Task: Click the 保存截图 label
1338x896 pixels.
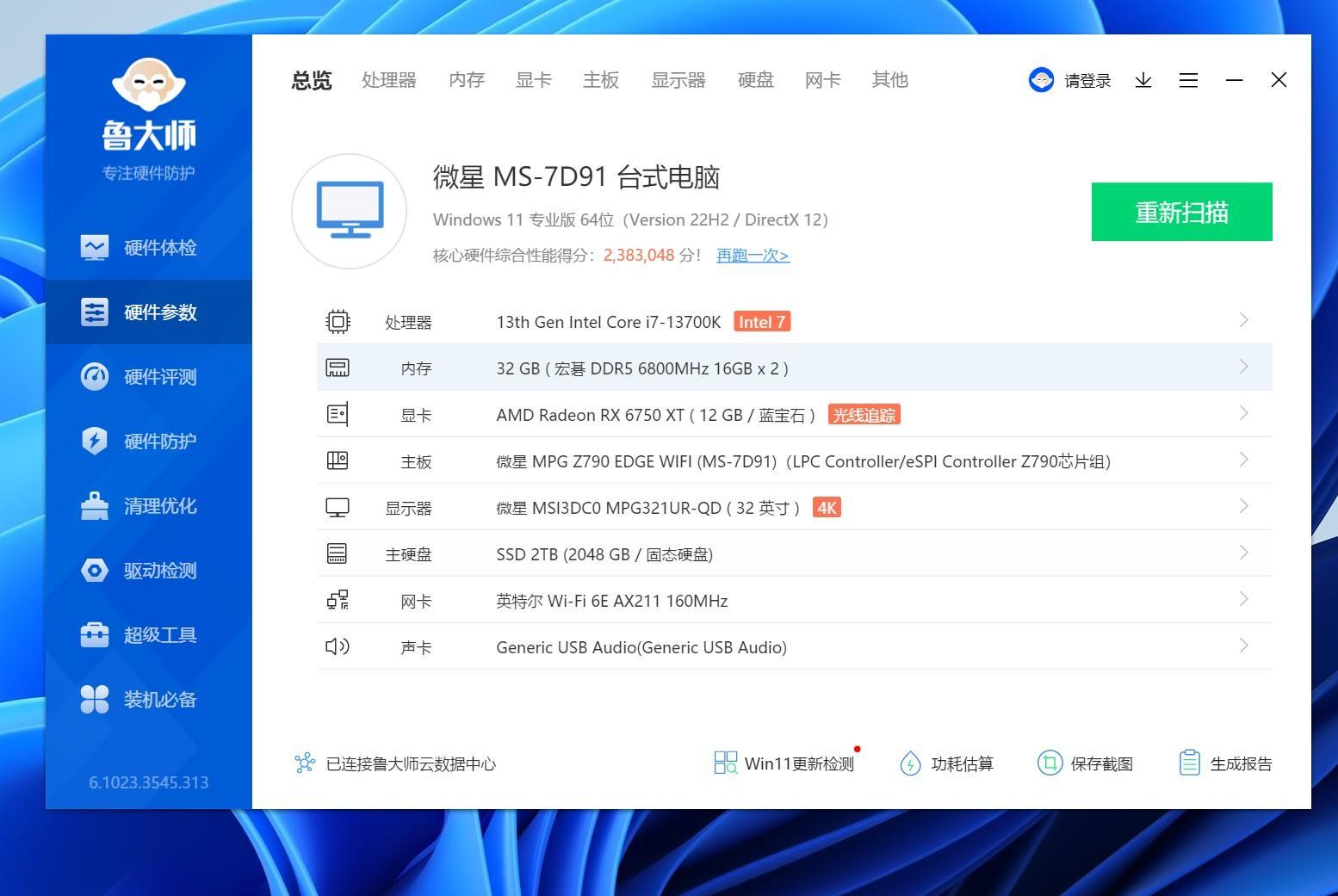Action: (1102, 764)
